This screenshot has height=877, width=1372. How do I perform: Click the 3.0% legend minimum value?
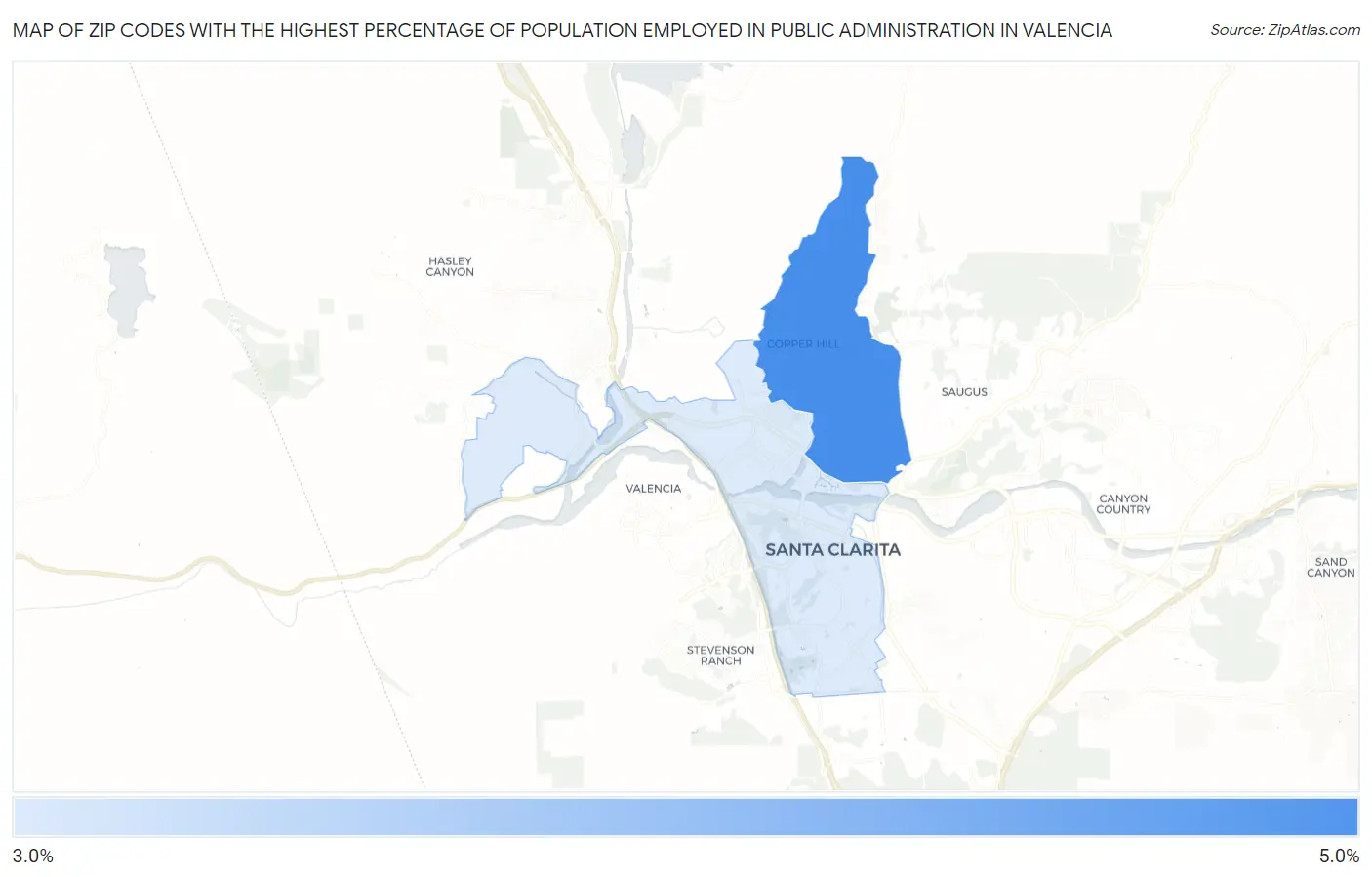[x=33, y=857]
